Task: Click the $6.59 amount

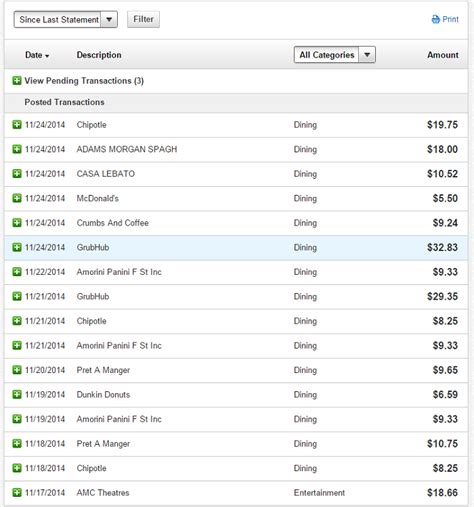Action: (445, 395)
